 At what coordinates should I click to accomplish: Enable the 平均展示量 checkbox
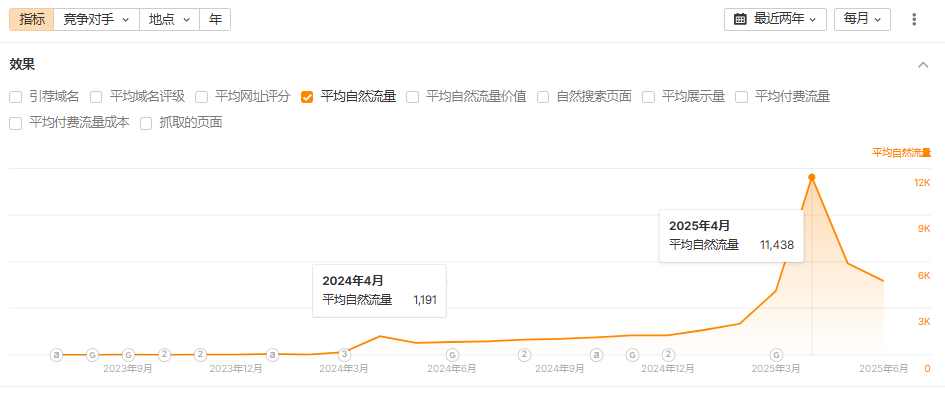click(648, 96)
